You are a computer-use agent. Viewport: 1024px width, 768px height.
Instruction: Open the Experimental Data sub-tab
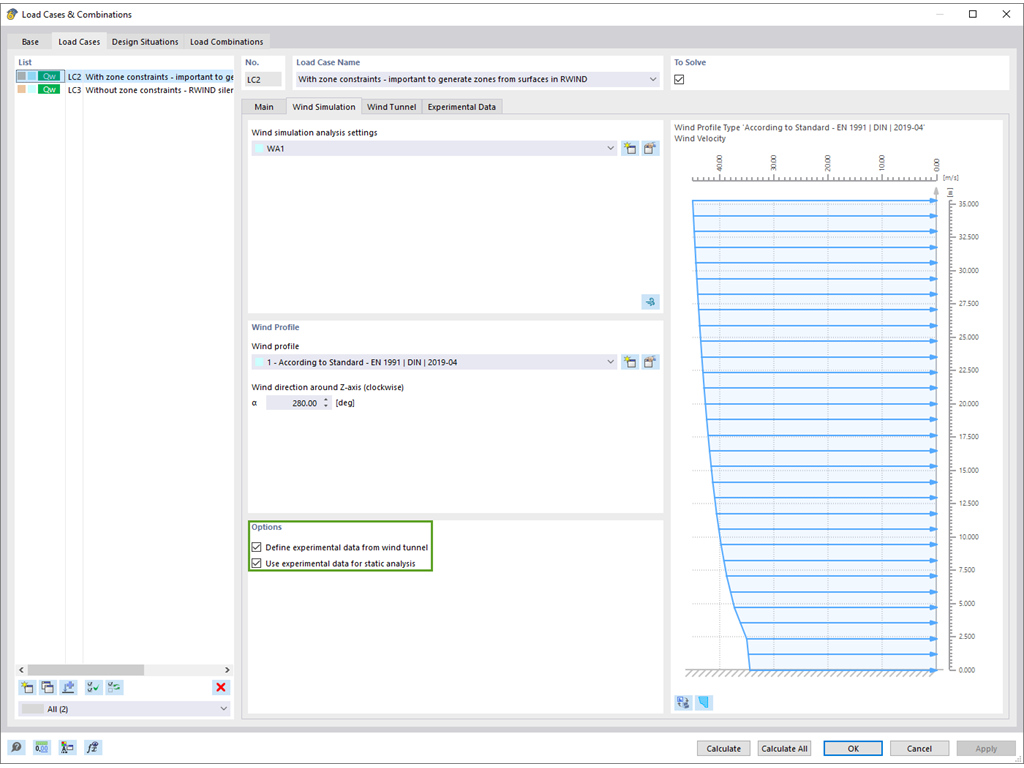coord(462,106)
